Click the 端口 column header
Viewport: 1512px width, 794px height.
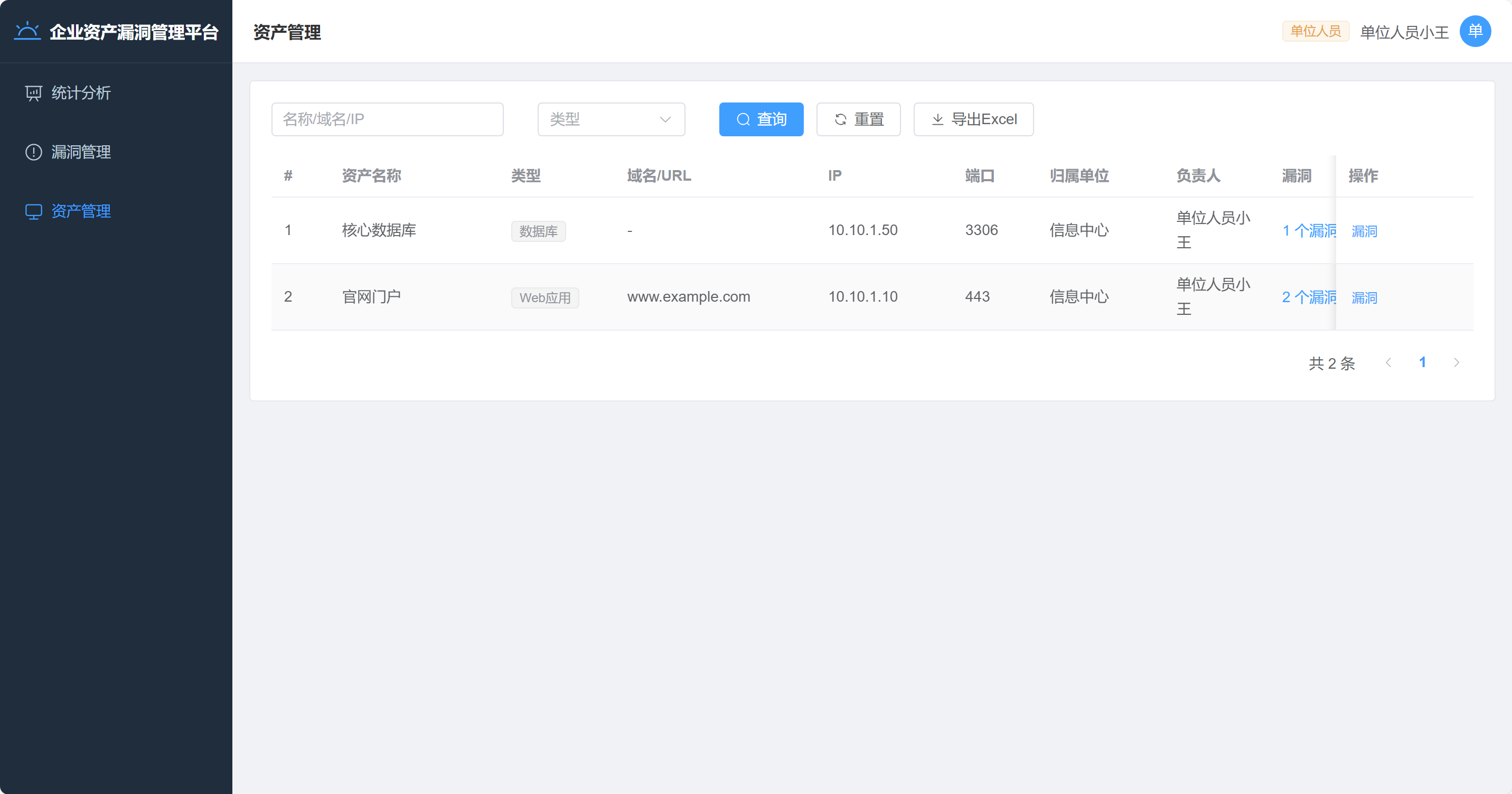coord(980,175)
